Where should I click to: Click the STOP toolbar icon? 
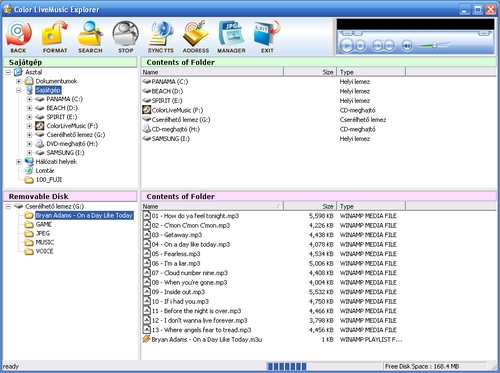pos(126,37)
